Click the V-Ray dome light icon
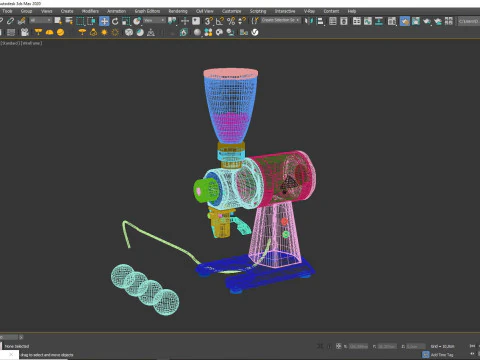The width and height of the screenshot is (480, 360). click(49, 32)
